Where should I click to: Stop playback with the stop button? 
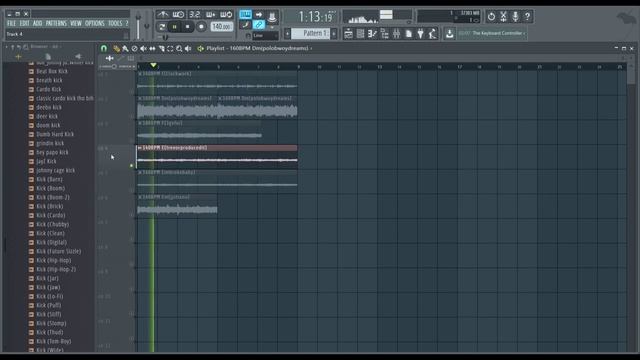[x=187, y=27]
